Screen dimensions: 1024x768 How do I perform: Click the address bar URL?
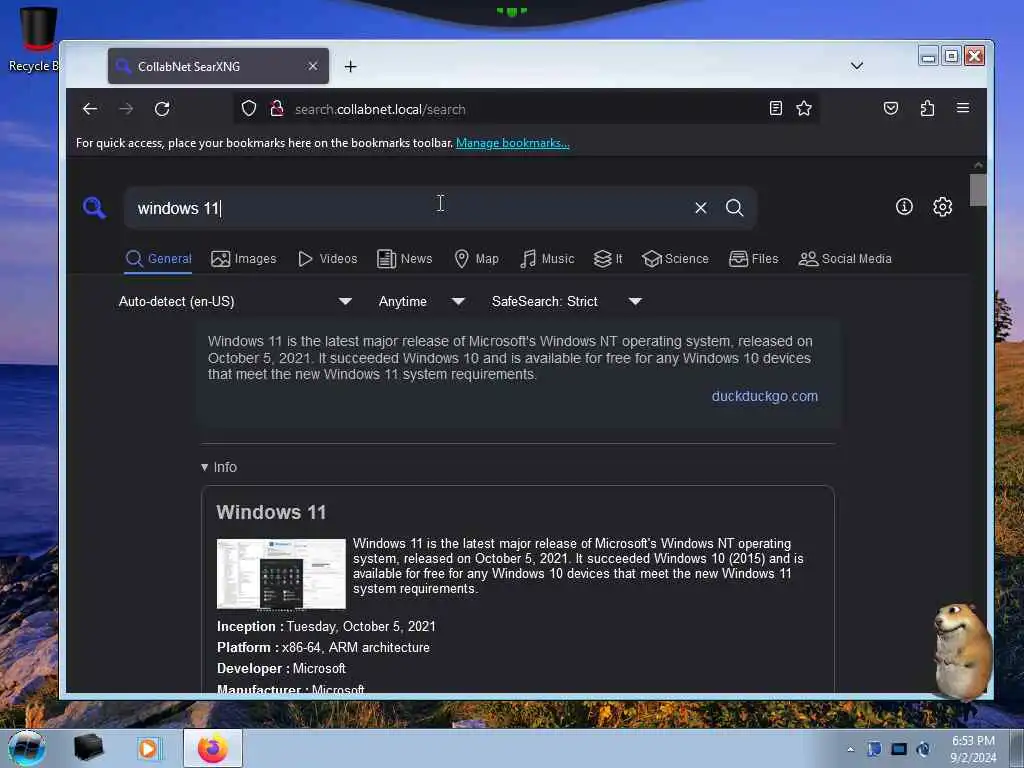380,109
